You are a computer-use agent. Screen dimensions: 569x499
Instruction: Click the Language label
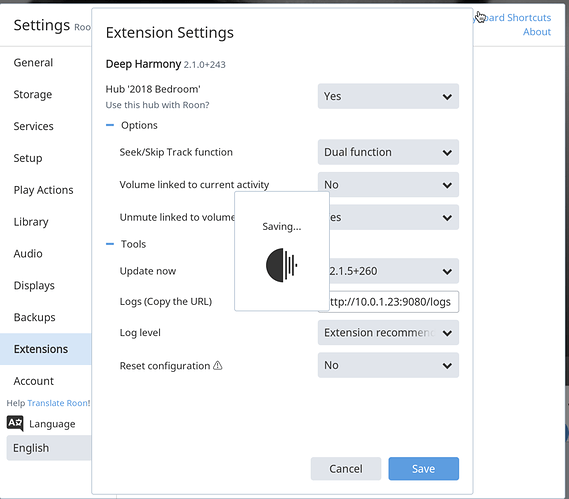coord(52,424)
